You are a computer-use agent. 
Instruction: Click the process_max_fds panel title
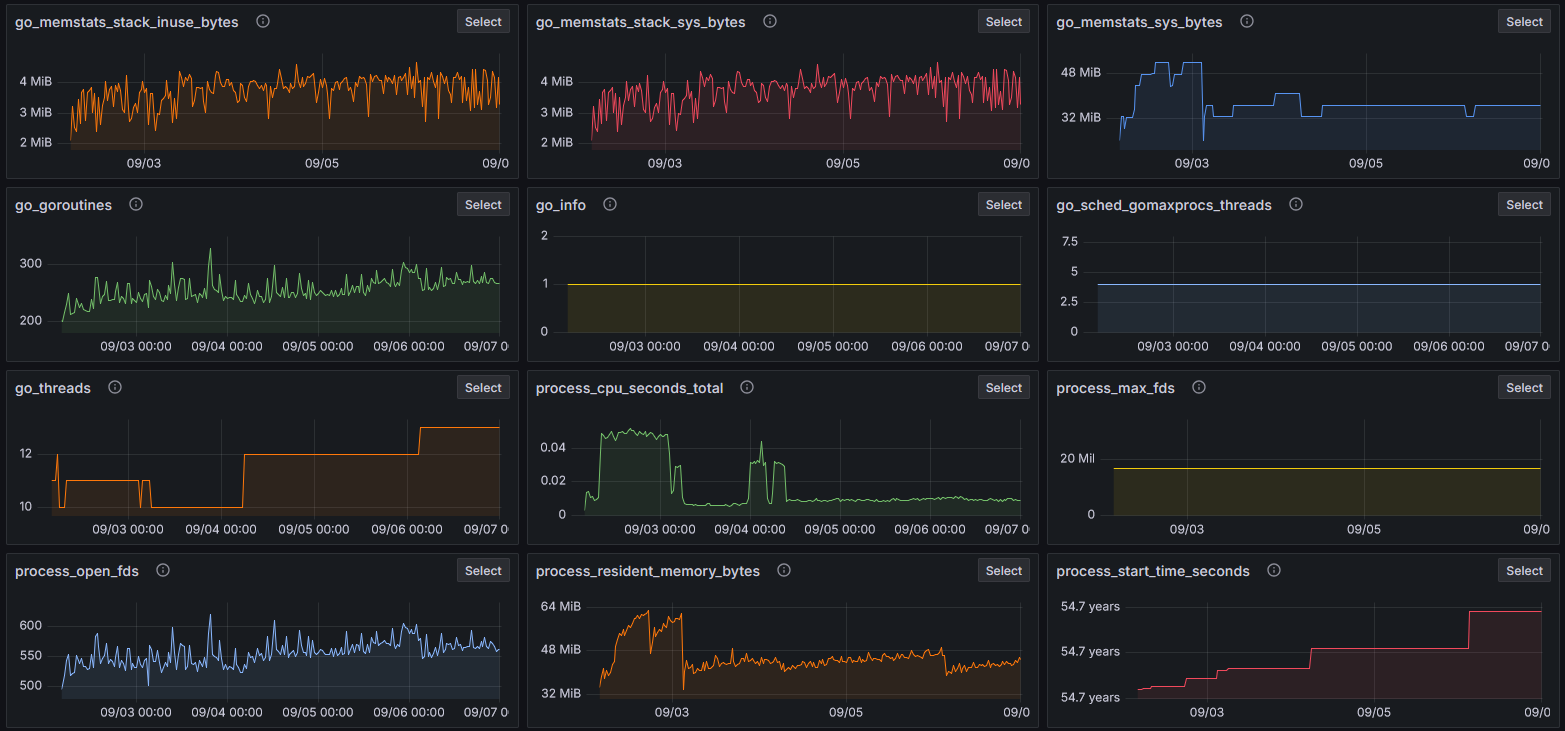tap(1116, 388)
